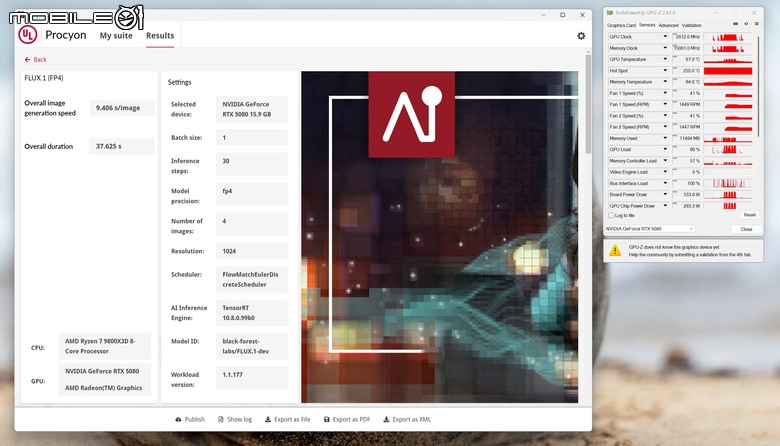Click the Export as File download icon

click(268, 420)
